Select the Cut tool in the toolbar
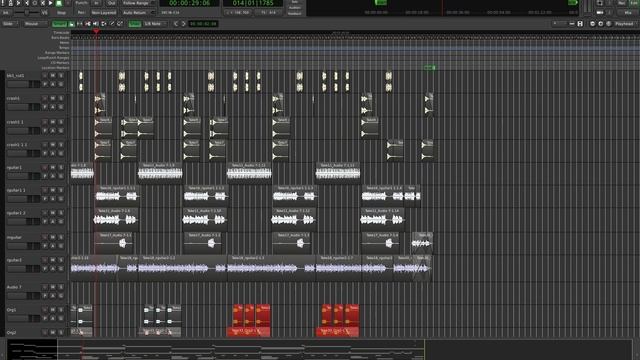Image resolution: width=640 pixels, height=360 pixels. click(x=88, y=24)
